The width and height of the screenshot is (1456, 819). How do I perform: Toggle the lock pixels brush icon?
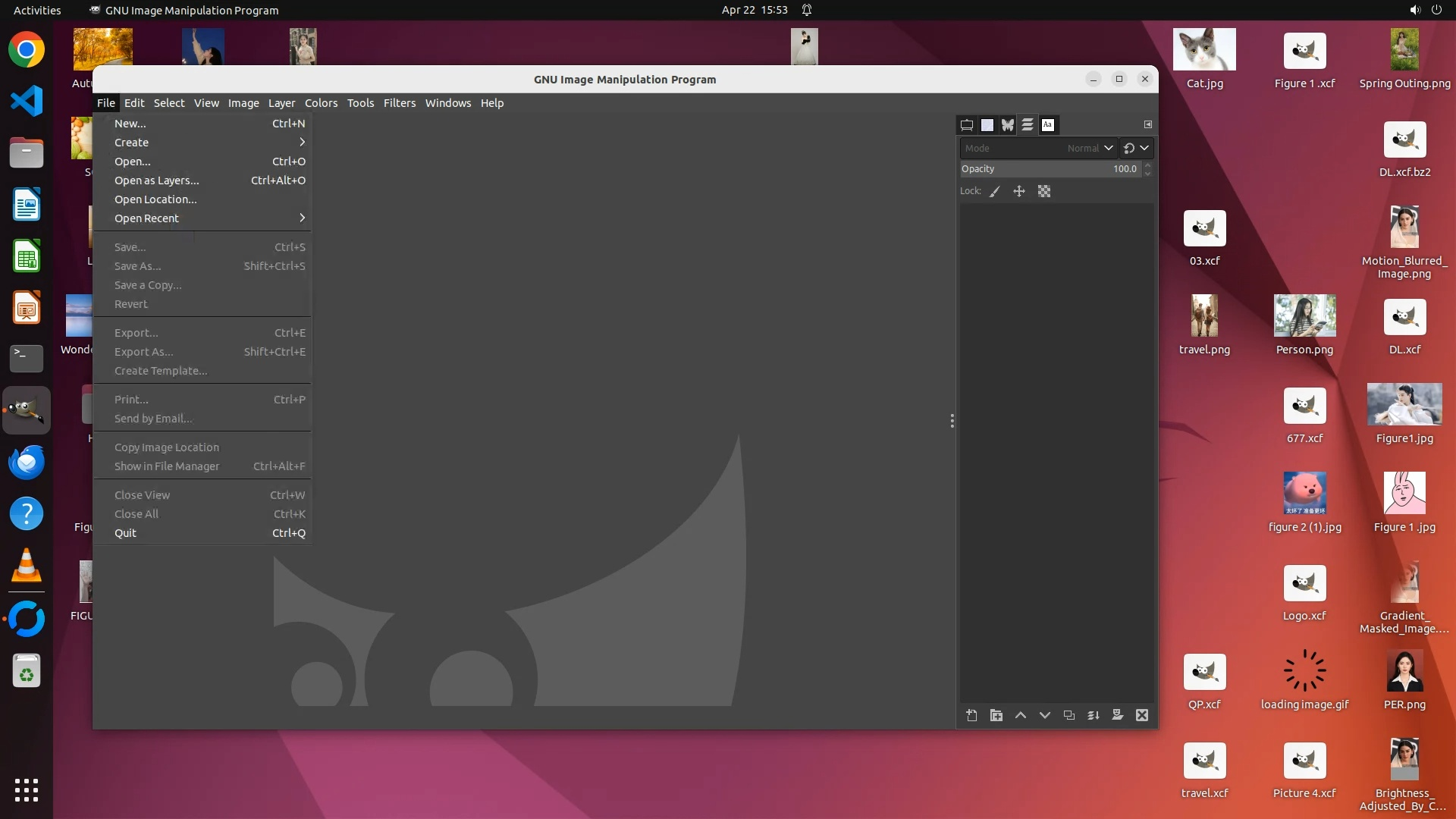[x=995, y=192]
